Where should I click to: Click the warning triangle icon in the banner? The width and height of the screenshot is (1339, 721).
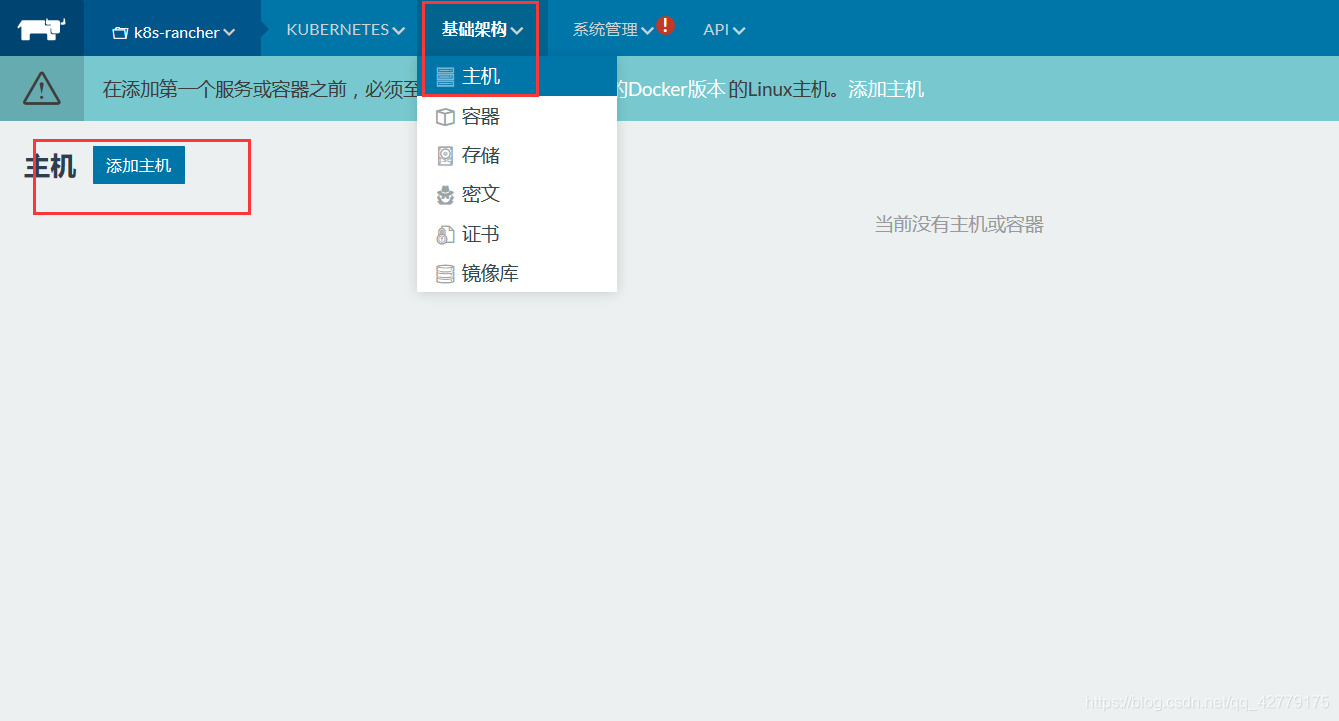pyautogui.click(x=42, y=89)
